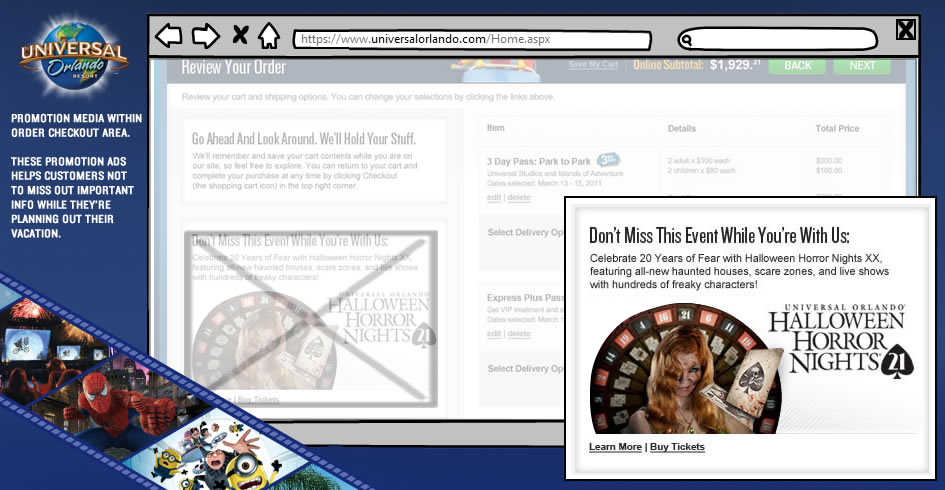
Task: Go to the browser home icon
Action: click(269, 35)
